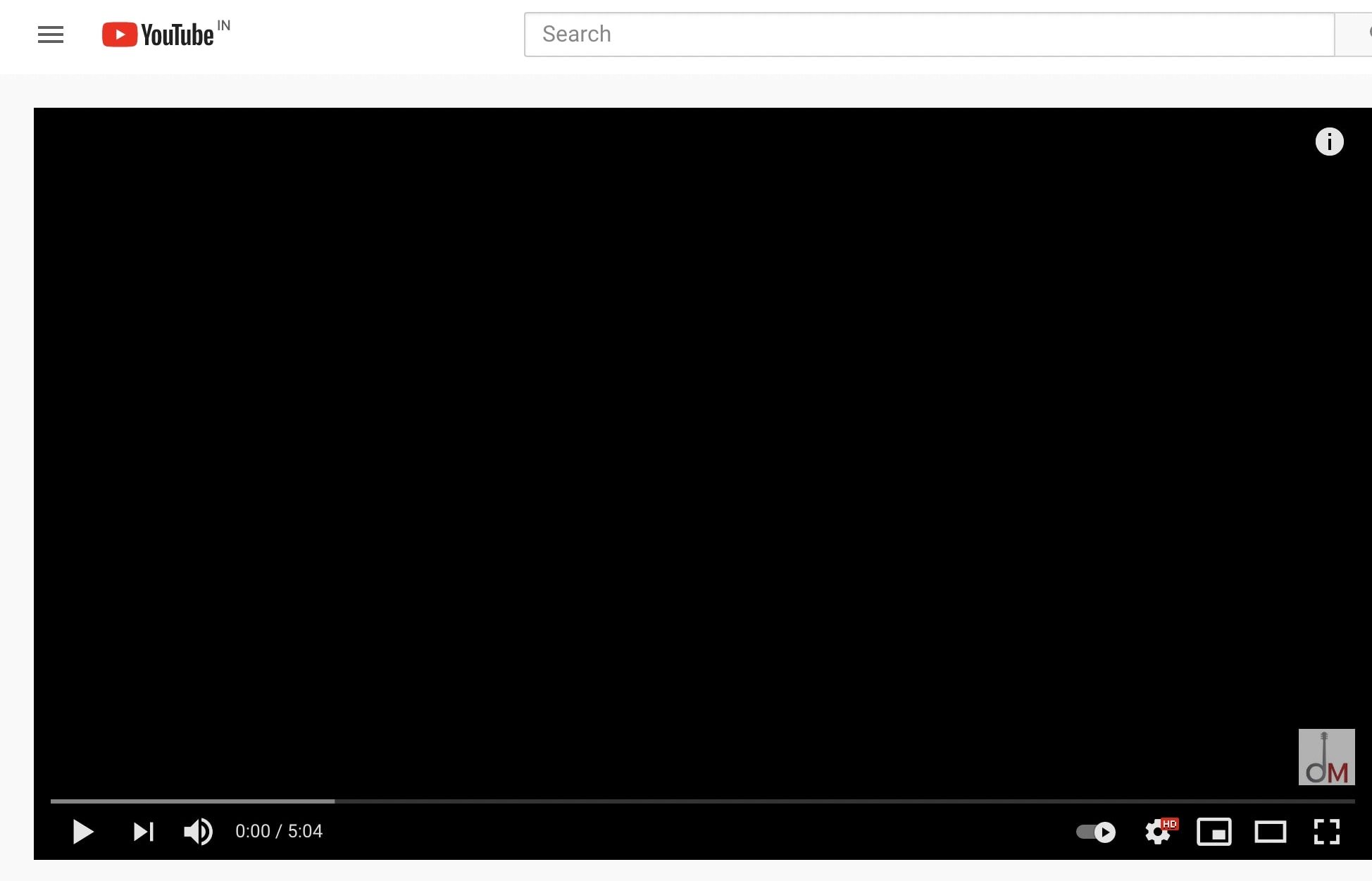Viewport: 1372px width, 881px height.
Task: Switch to theater mode icon
Action: pyautogui.click(x=1271, y=832)
